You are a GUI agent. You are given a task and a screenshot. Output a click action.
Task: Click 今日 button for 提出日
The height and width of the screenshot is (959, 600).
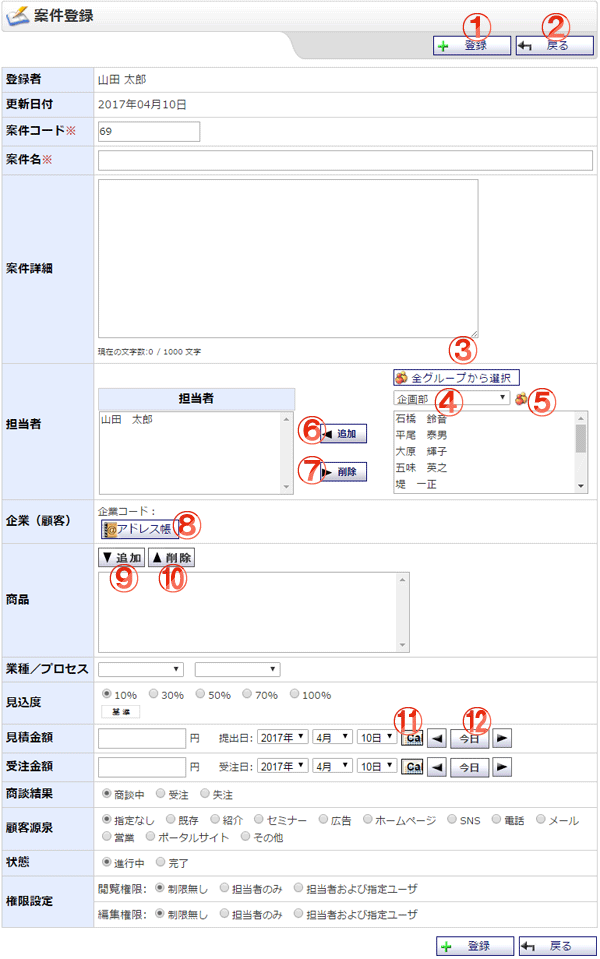click(469, 738)
